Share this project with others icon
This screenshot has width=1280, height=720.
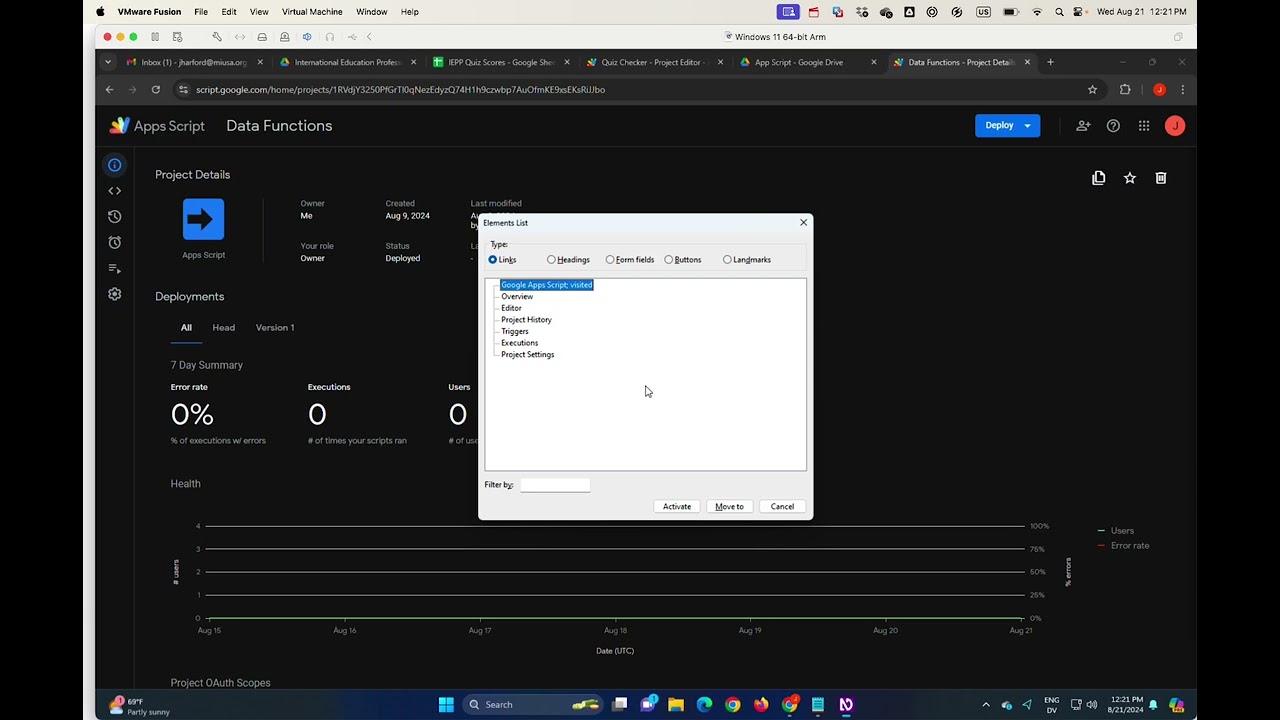(x=1083, y=126)
